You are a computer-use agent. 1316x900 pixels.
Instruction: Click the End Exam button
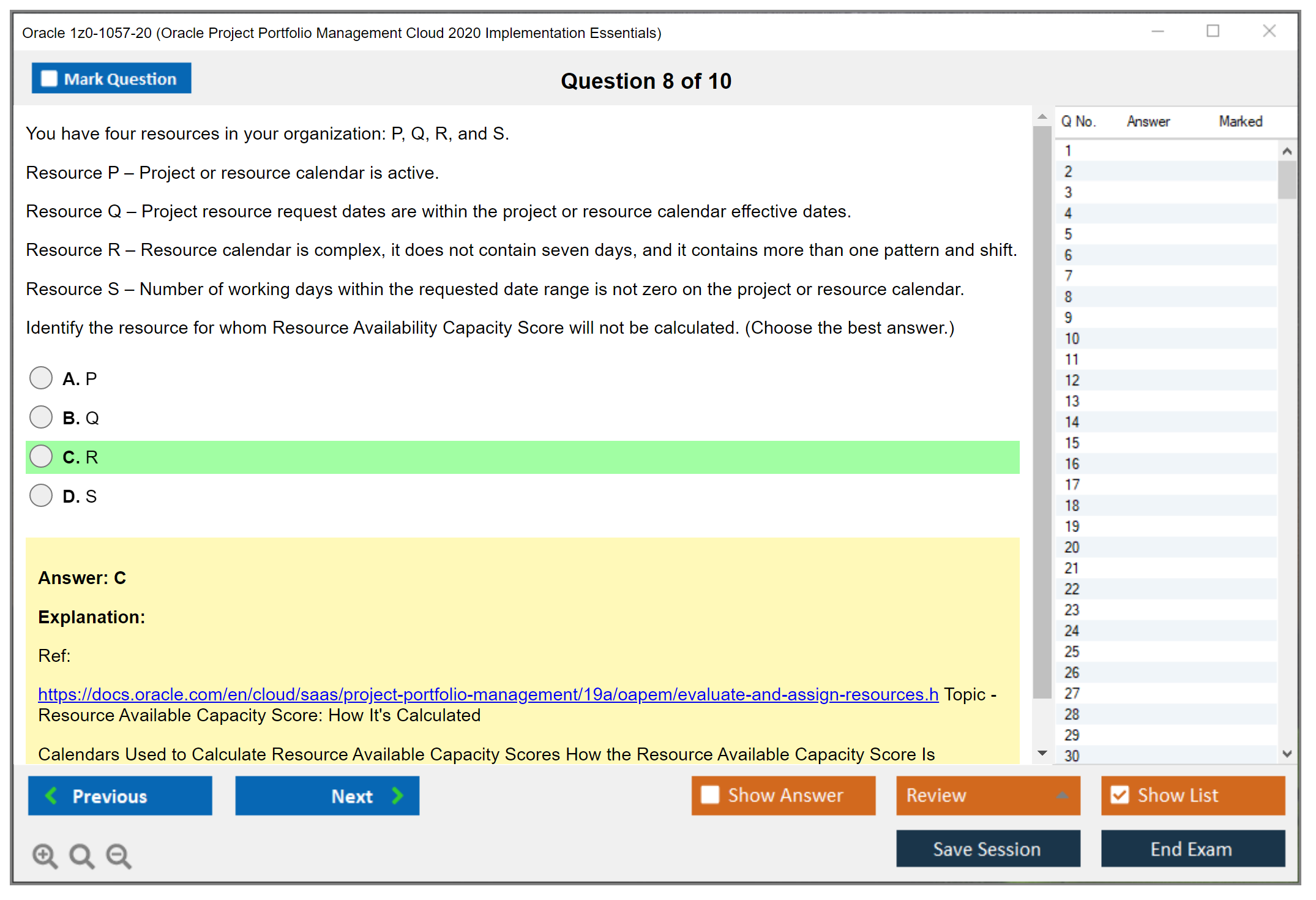pos(1192,849)
